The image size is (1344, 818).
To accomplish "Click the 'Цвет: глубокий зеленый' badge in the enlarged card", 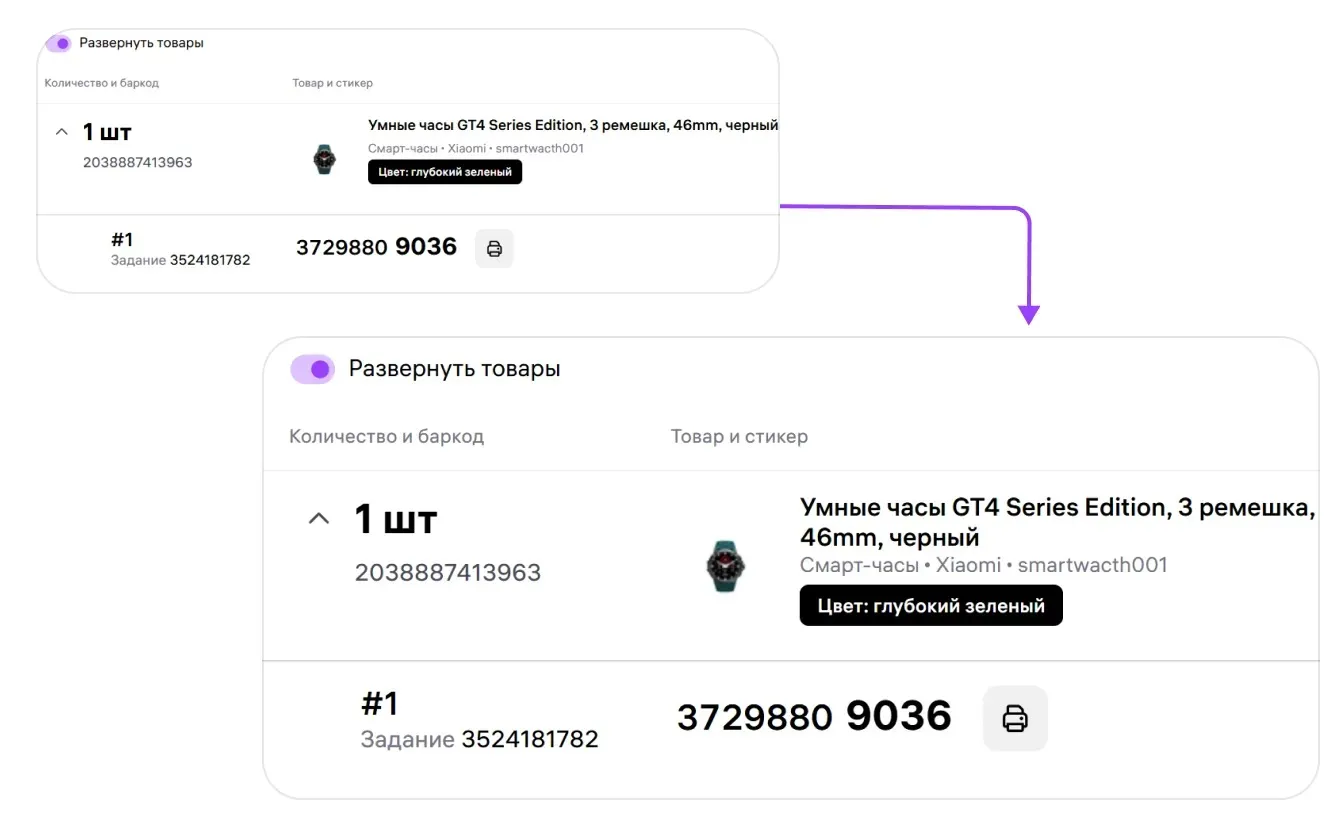I will click(x=930, y=606).
